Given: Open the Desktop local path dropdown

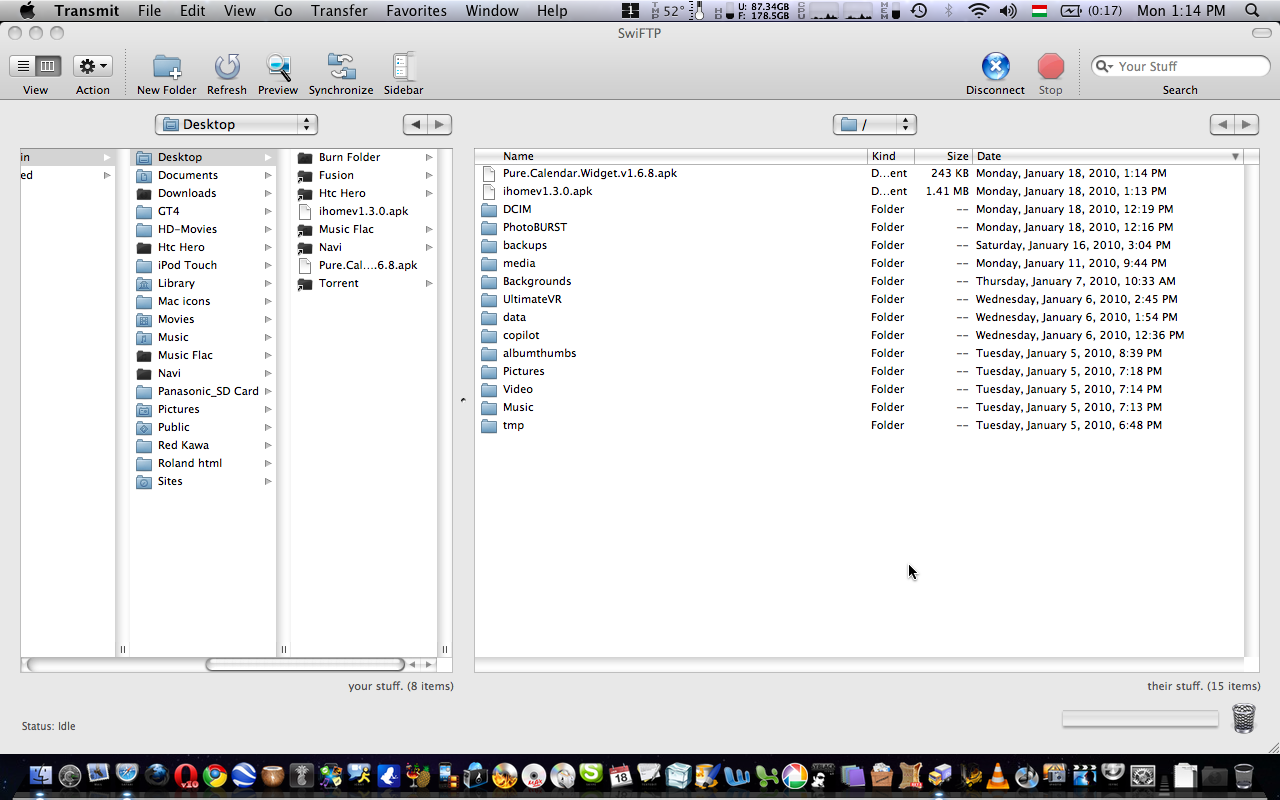Looking at the screenshot, I should (x=236, y=124).
